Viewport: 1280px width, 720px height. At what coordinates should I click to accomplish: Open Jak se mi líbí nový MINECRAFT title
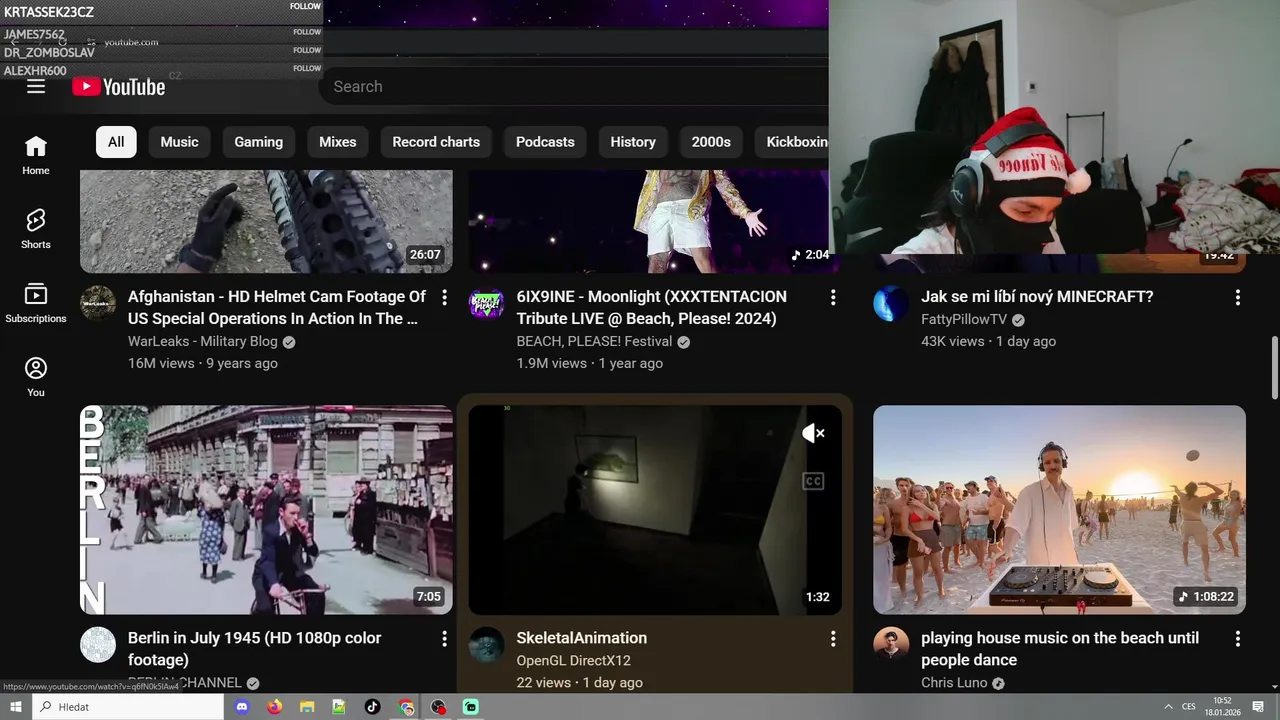click(1037, 297)
